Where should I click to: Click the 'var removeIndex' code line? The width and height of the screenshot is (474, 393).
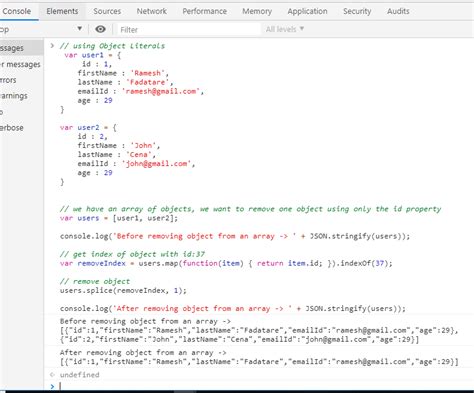(226, 263)
